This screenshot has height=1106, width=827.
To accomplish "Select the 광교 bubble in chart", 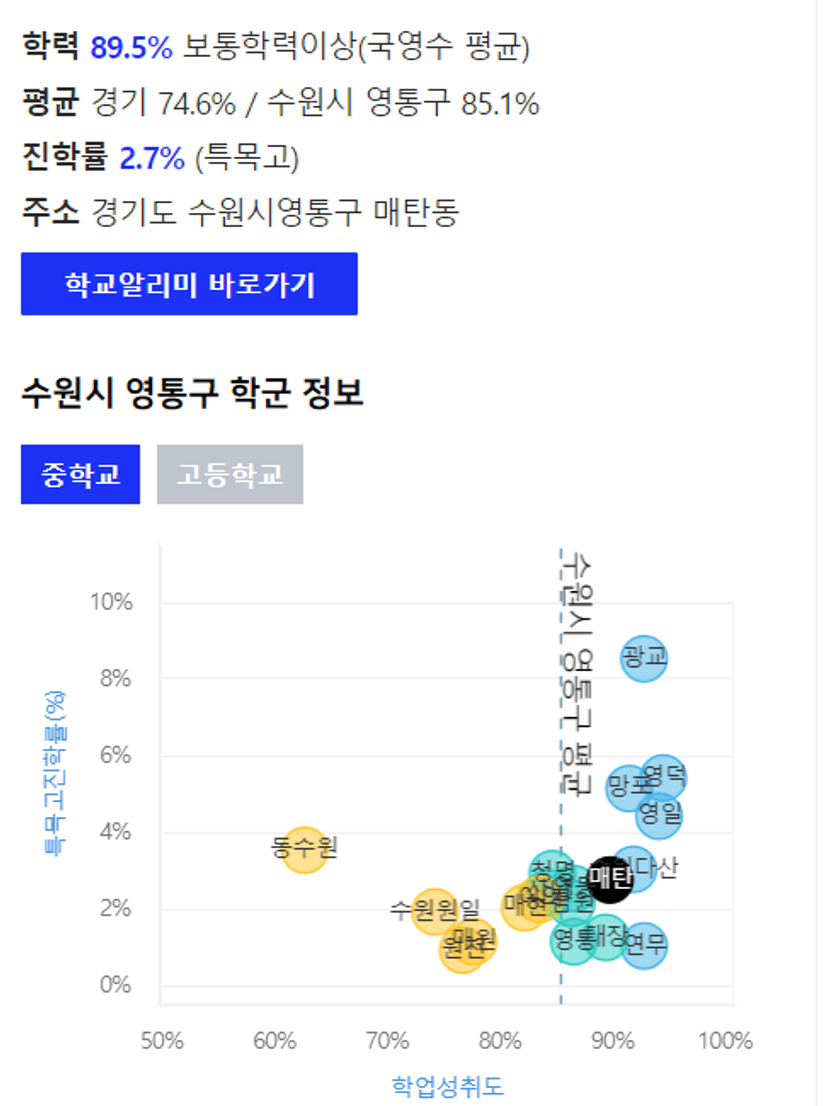I will pyautogui.click(x=644, y=658).
